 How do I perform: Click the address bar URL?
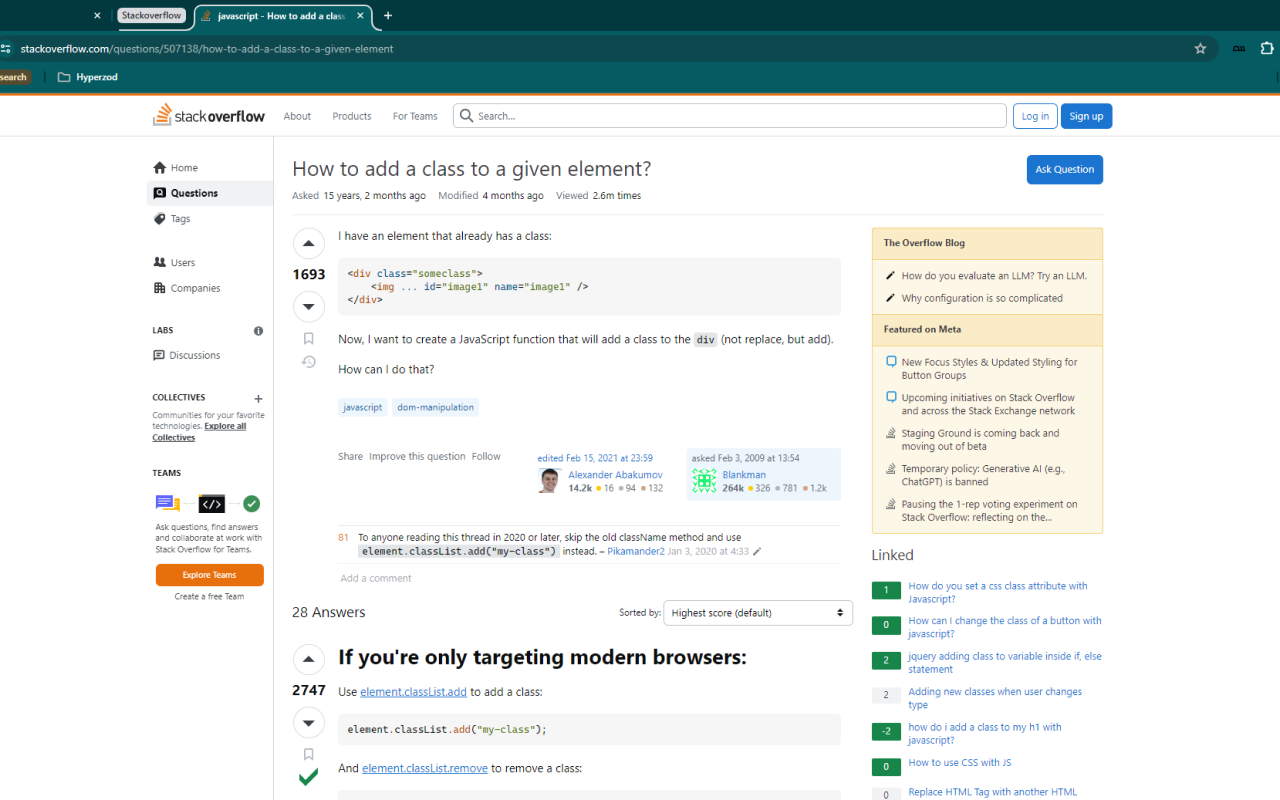coord(207,48)
